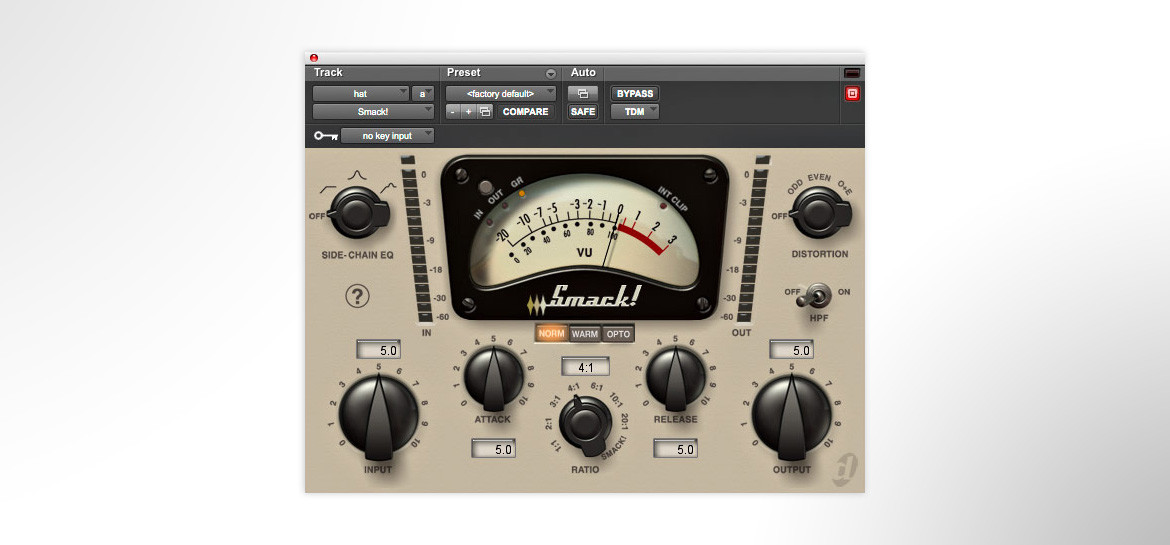
Task: Click the dark indicator icon above target button
Action: (x=852, y=73)
